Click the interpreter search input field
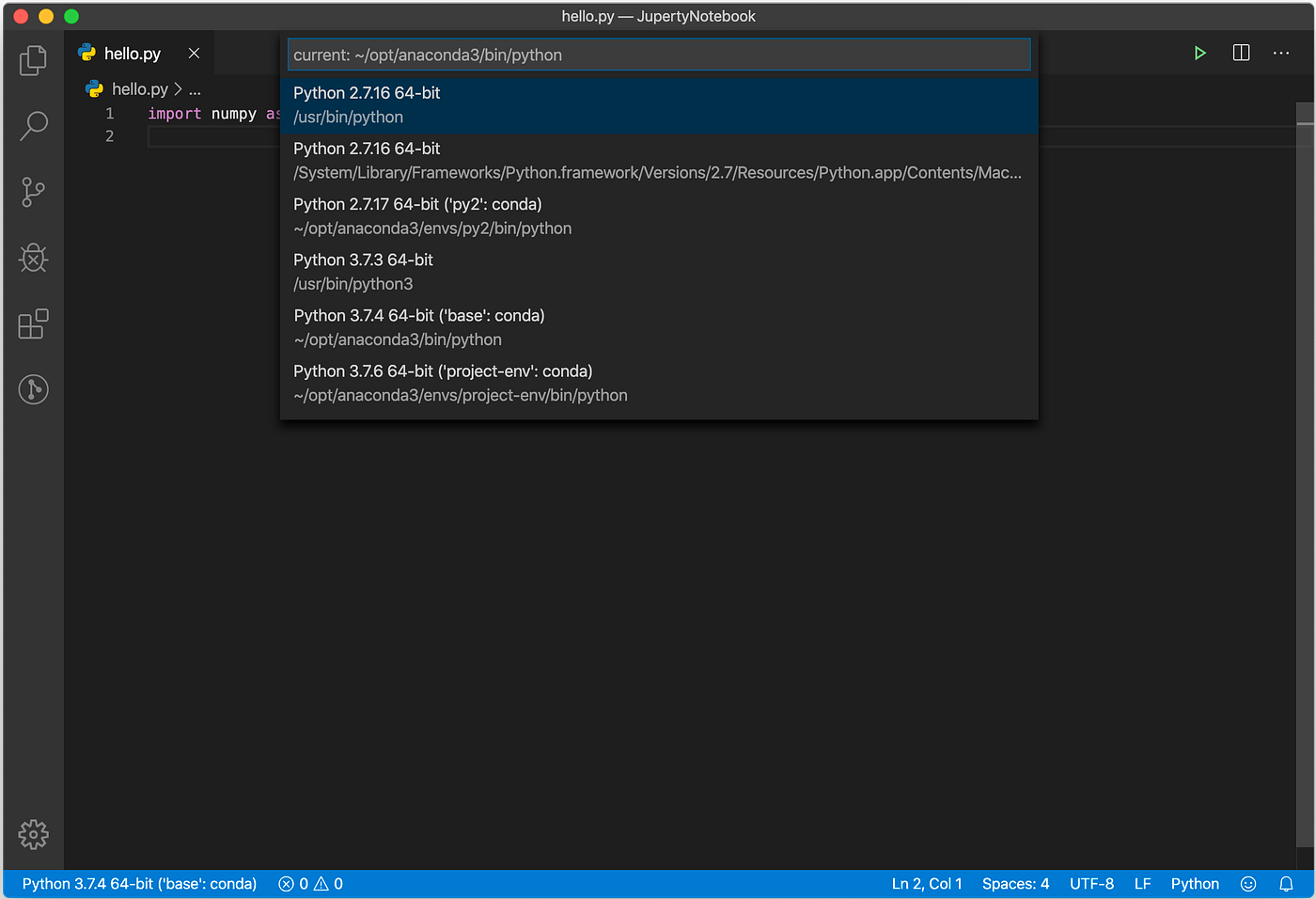 click(658, 55)
